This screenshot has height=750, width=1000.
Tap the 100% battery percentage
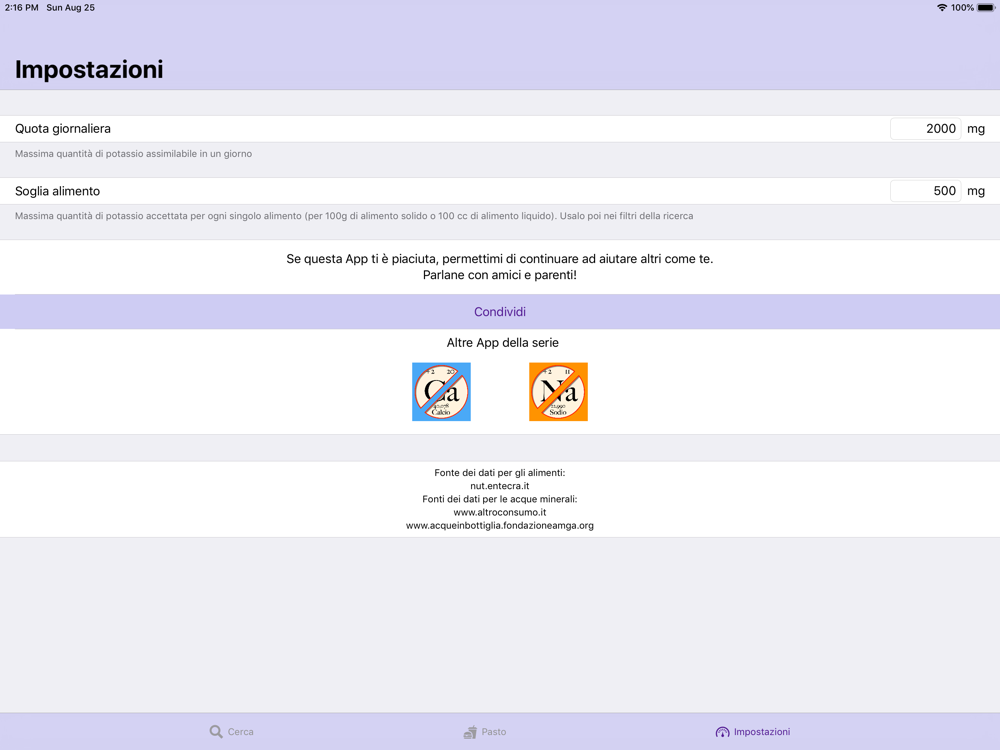pyautogui.click(x=962, y=8)
